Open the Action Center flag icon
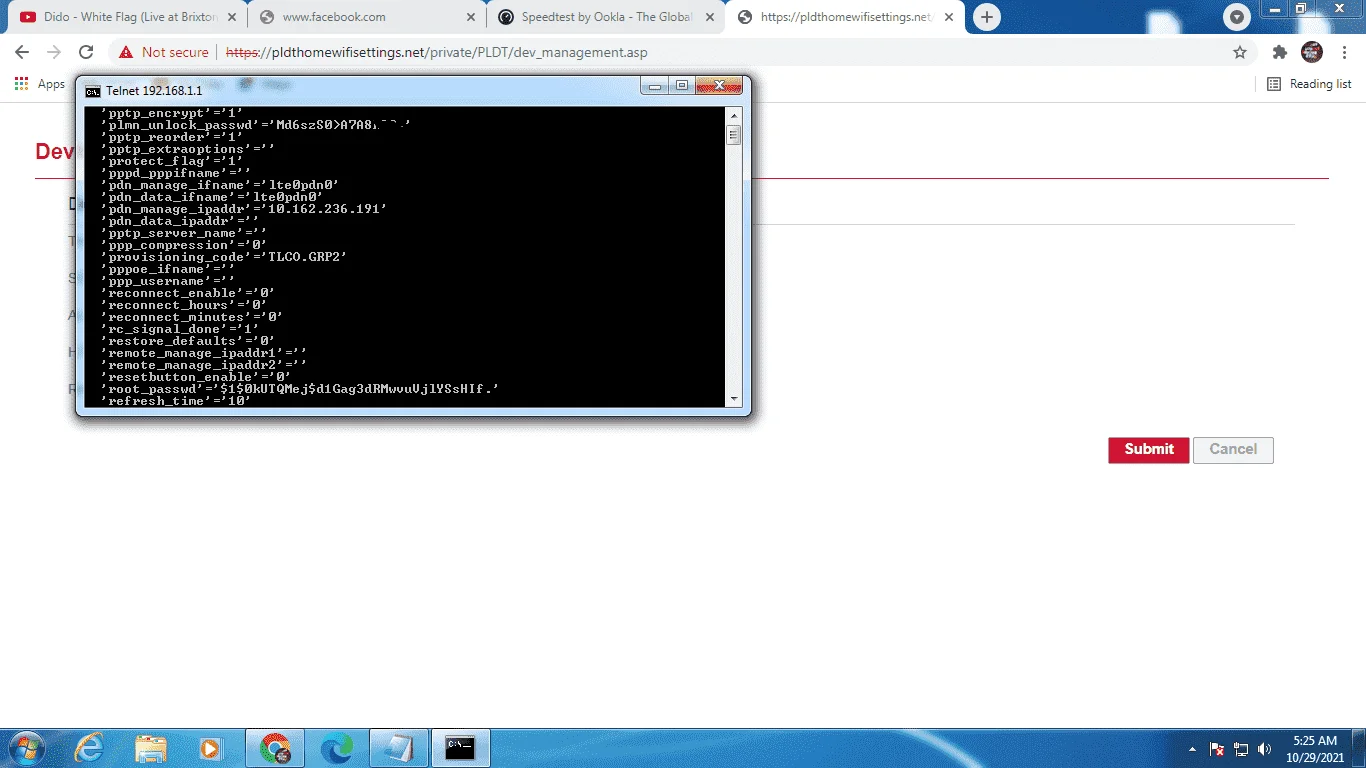 click(x=1218, y=749)
